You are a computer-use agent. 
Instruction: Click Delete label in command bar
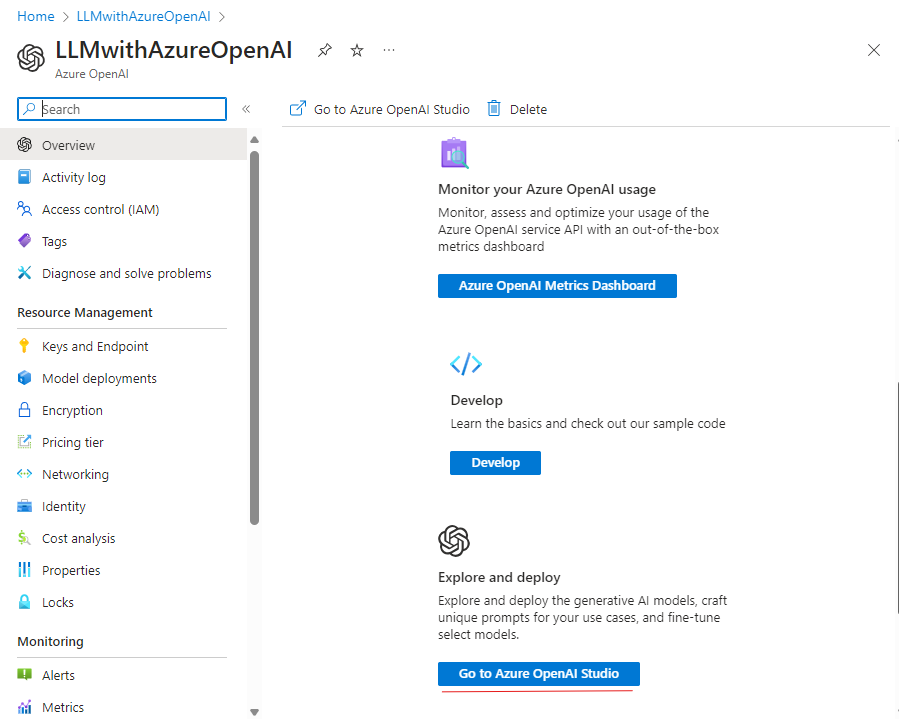coord(529,109)
